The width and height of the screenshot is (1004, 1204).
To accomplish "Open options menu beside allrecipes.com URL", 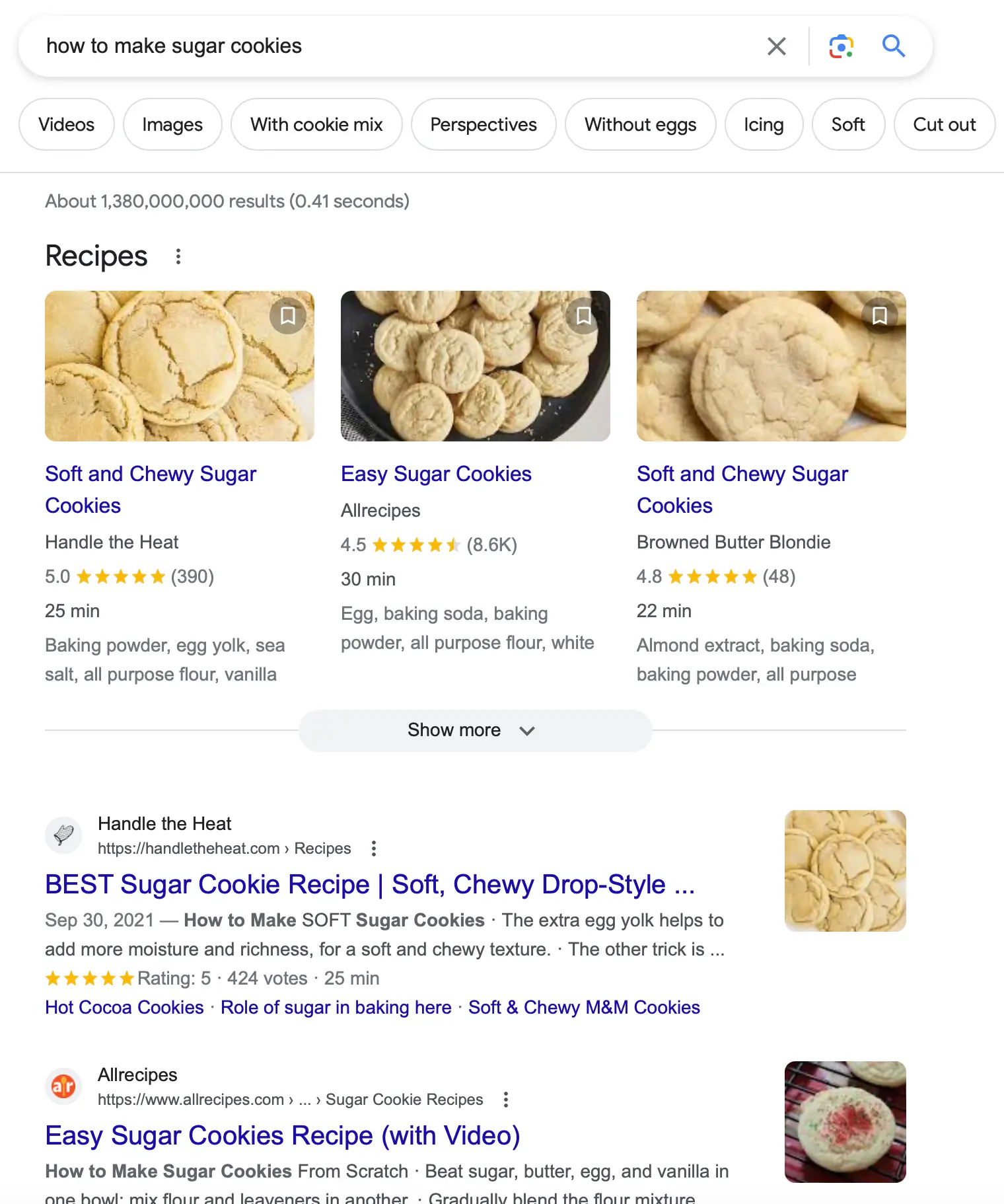I will [506, 1100].
